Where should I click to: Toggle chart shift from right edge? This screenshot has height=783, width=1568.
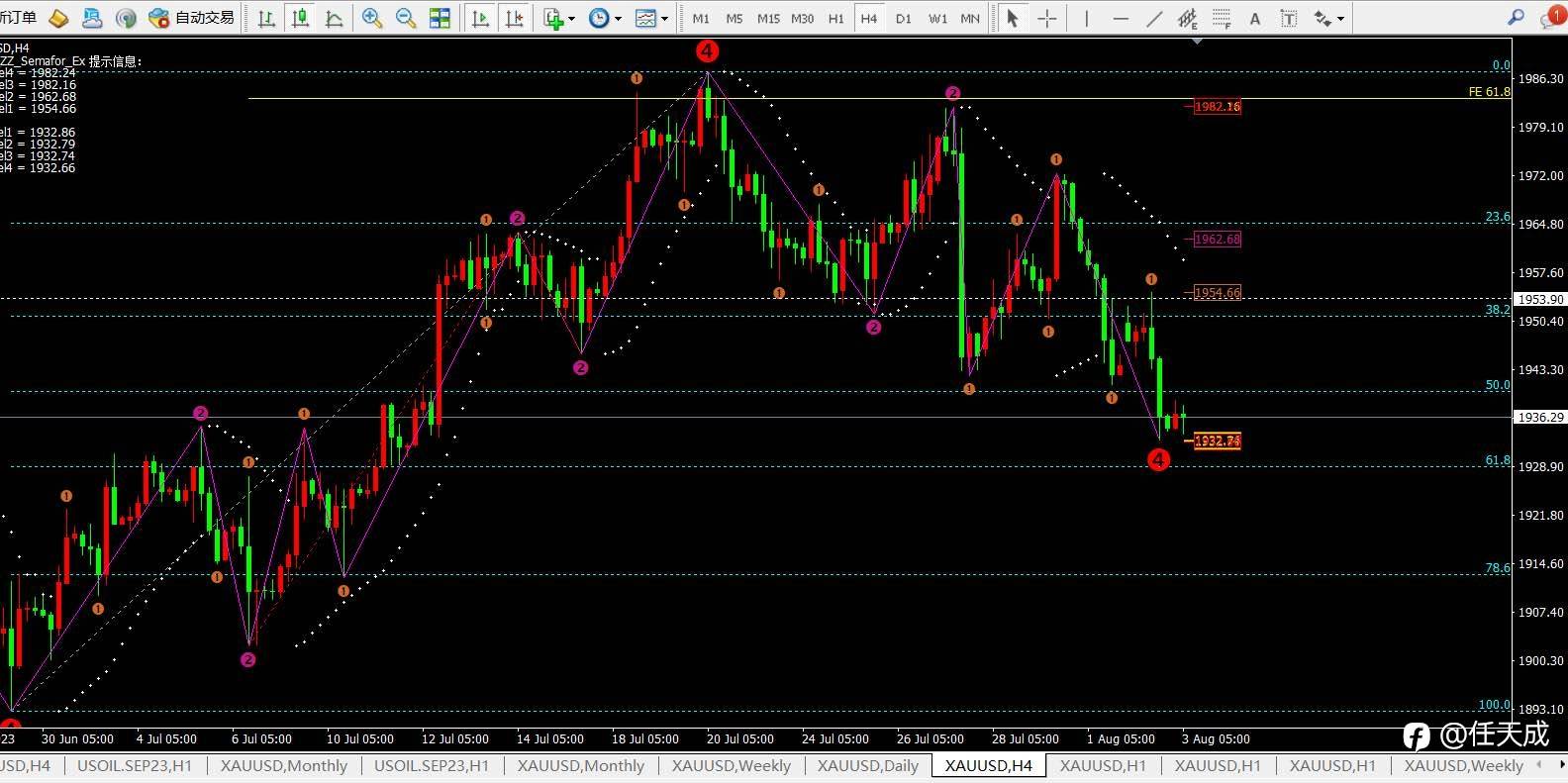[515, 18]
